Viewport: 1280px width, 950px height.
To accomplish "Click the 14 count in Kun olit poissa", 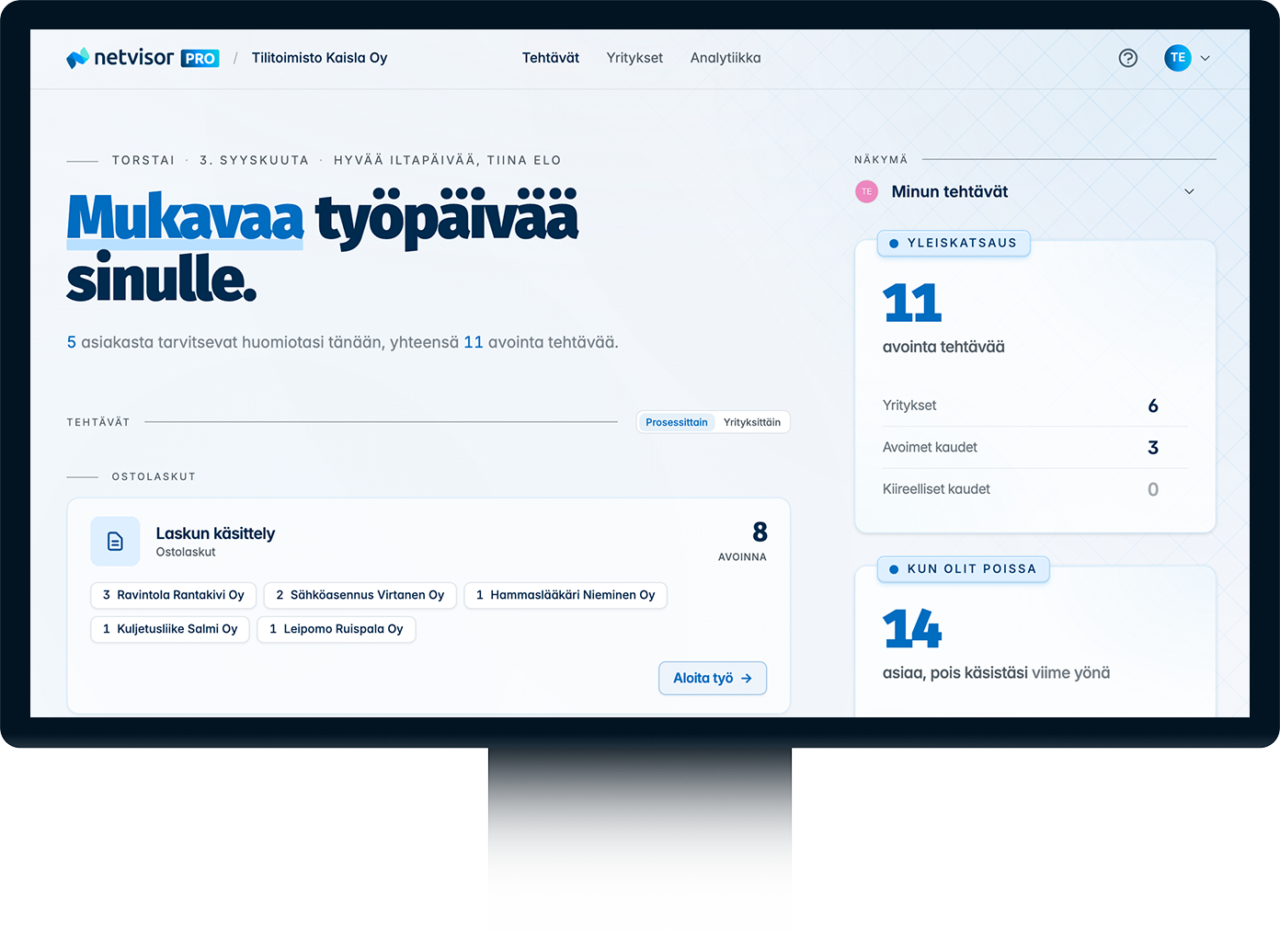I will [x=912, y=629].
